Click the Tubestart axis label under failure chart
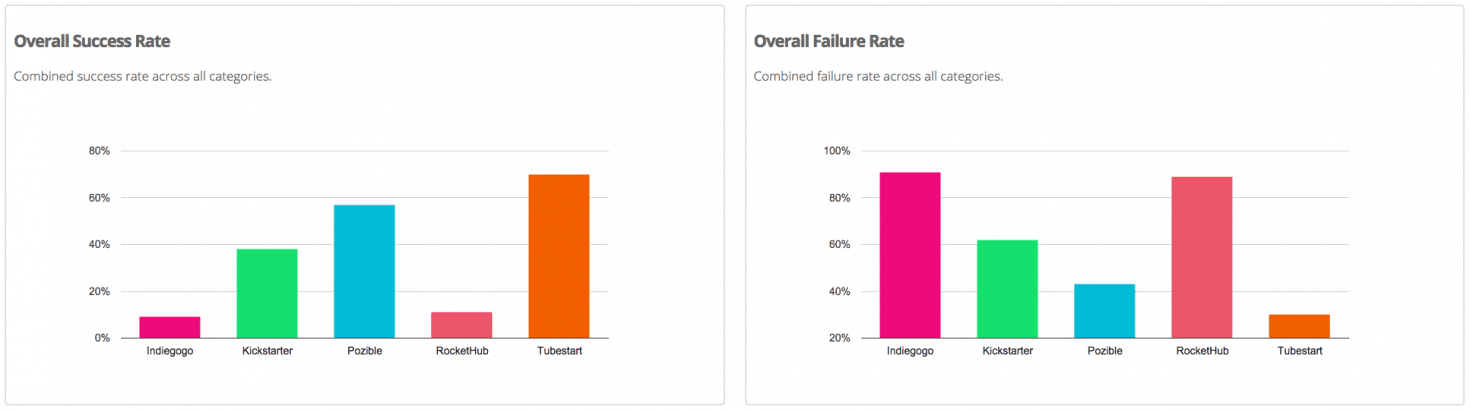The image size is (1470, 410). click(x=1299, y=352)
